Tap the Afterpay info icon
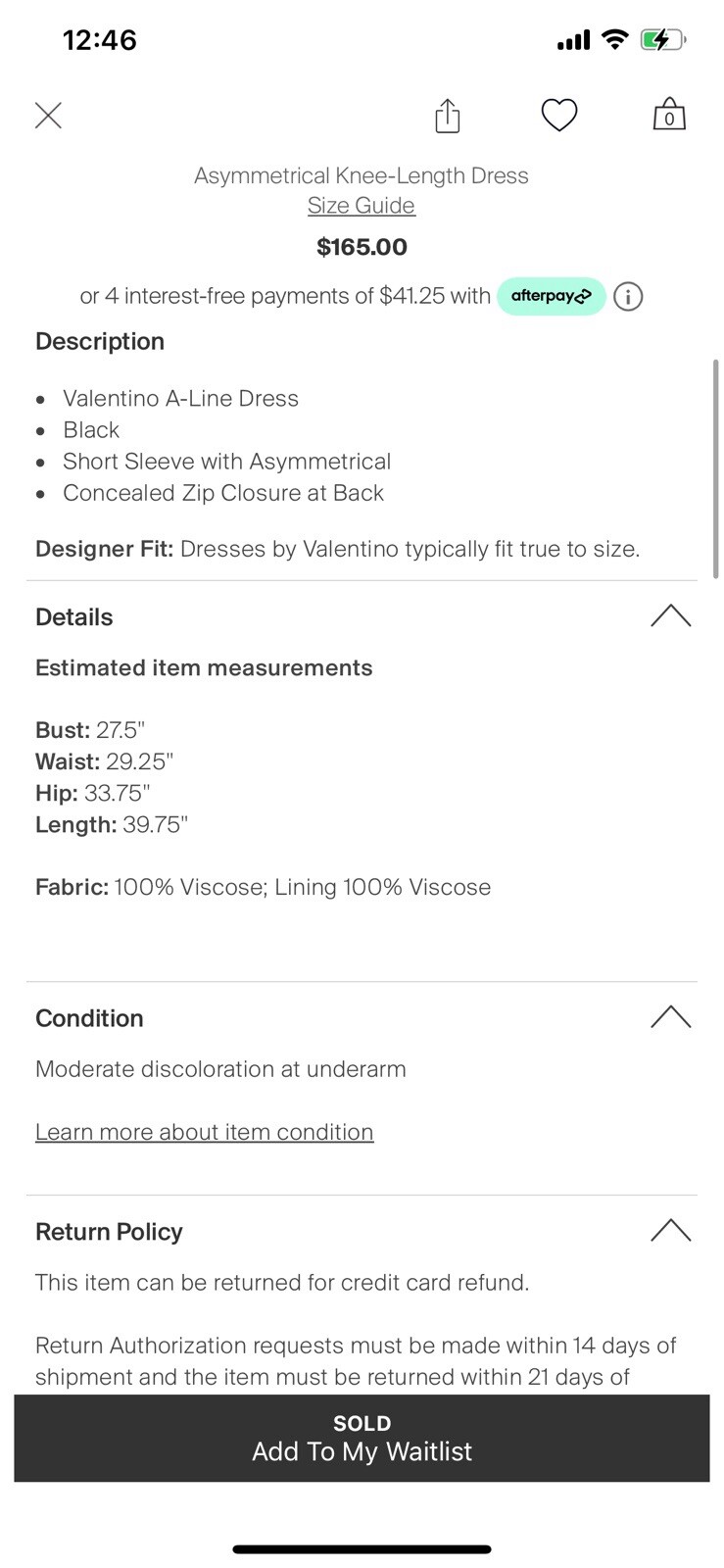This screenshot has height=1568, width=724. tap(627, 296)
